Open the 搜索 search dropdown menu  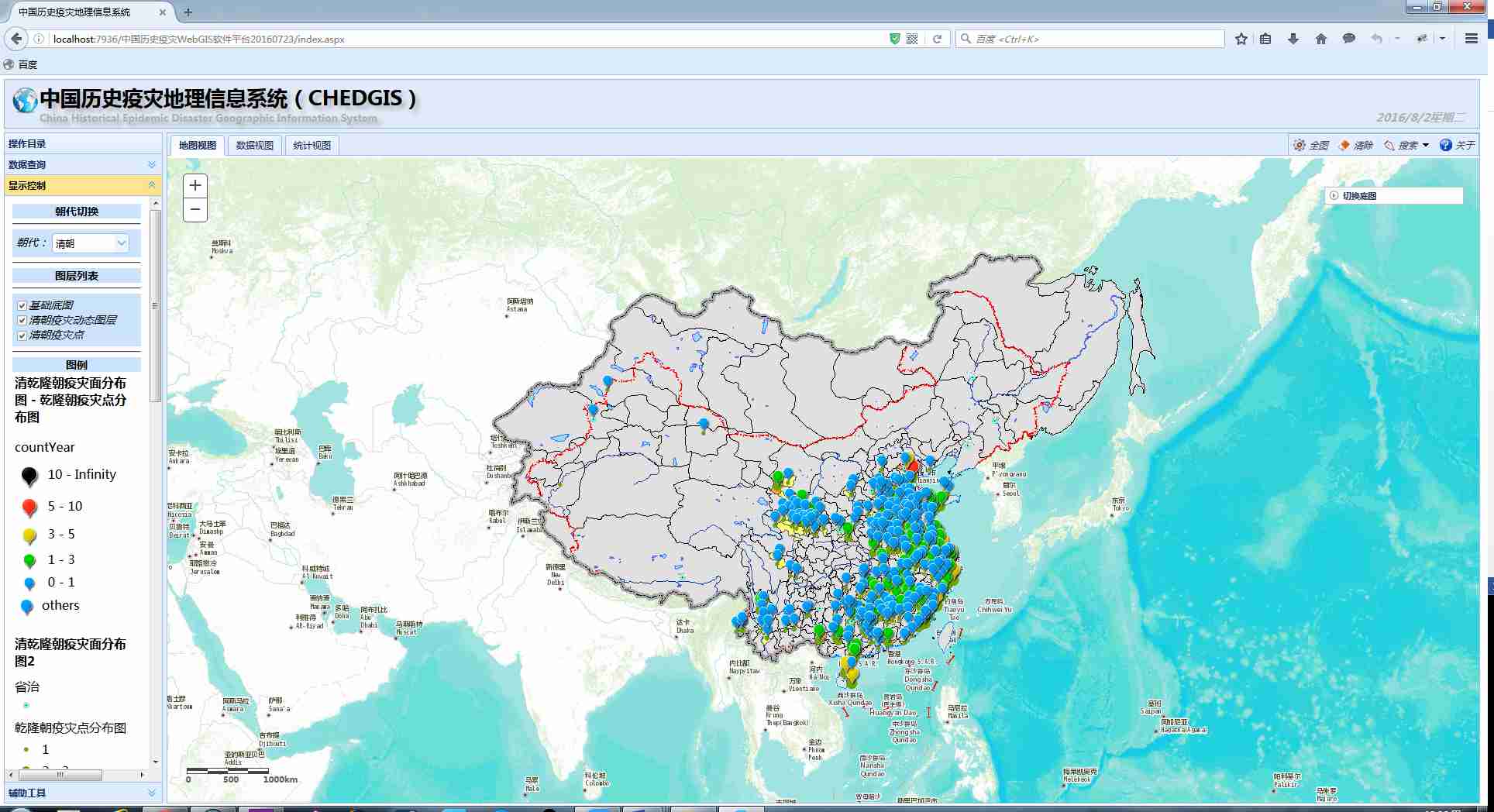click(x=1408, y=146)
